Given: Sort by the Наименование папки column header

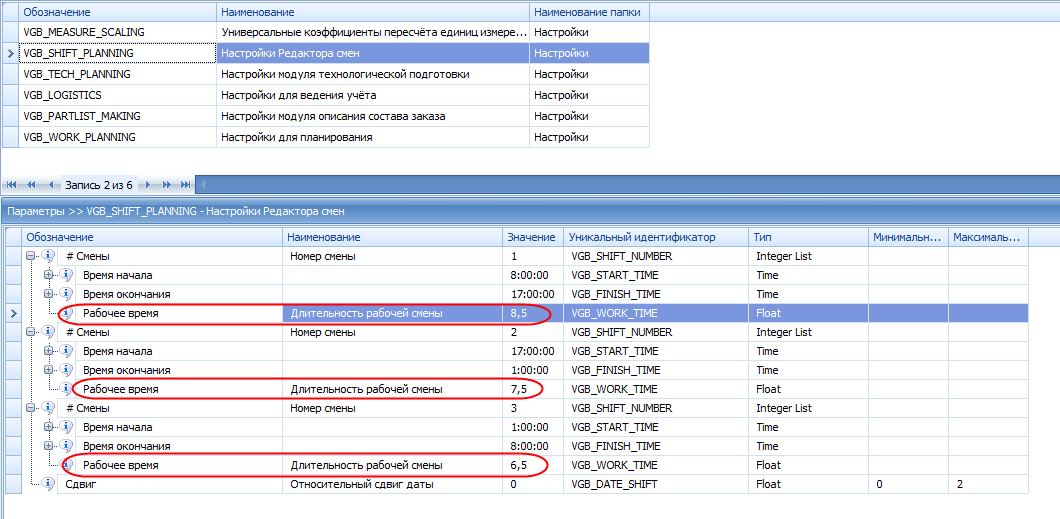Looking at the screenshot, I should tap(589, 12).
